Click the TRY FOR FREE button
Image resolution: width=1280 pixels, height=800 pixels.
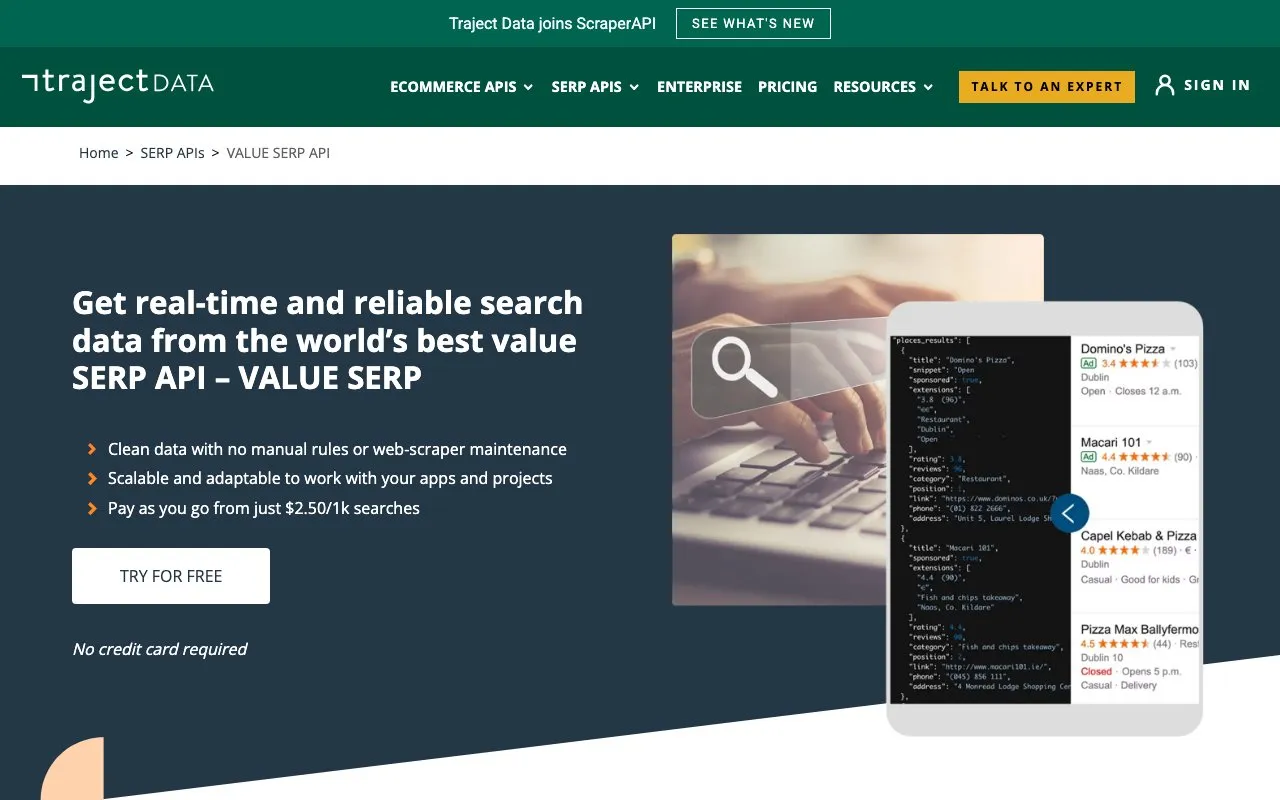(x=171, y=576)
